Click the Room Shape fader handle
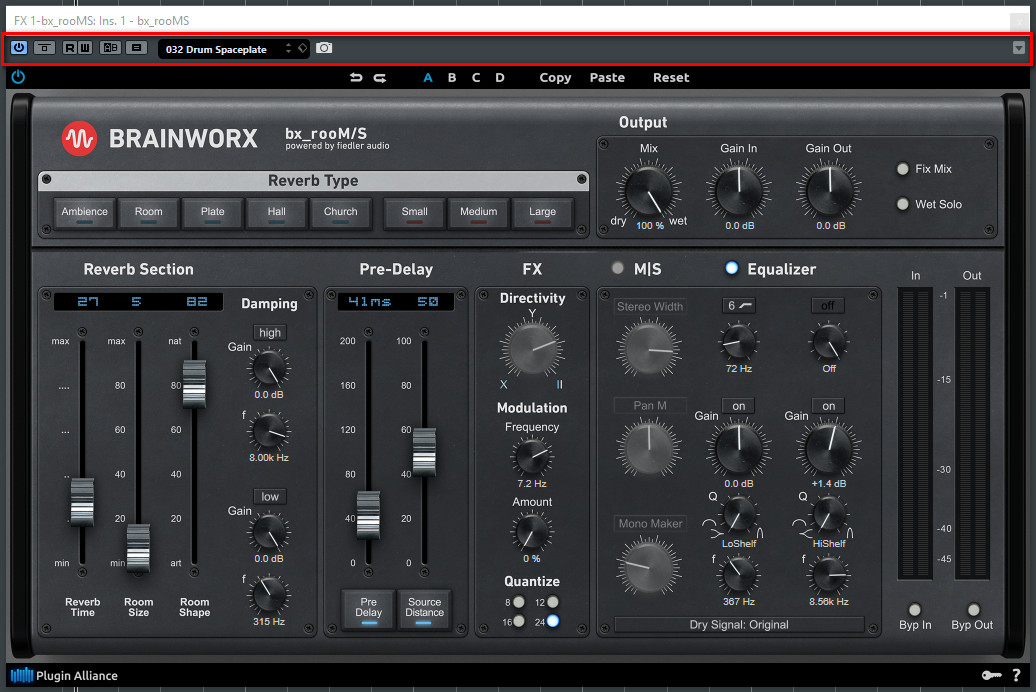 point(194,384)
